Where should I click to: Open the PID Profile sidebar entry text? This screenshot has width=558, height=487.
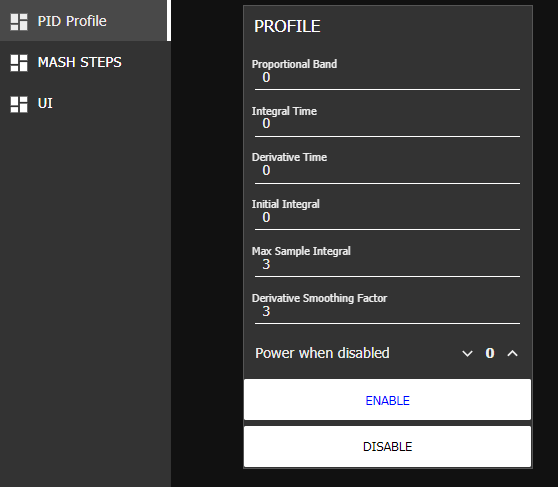(72, 21)
